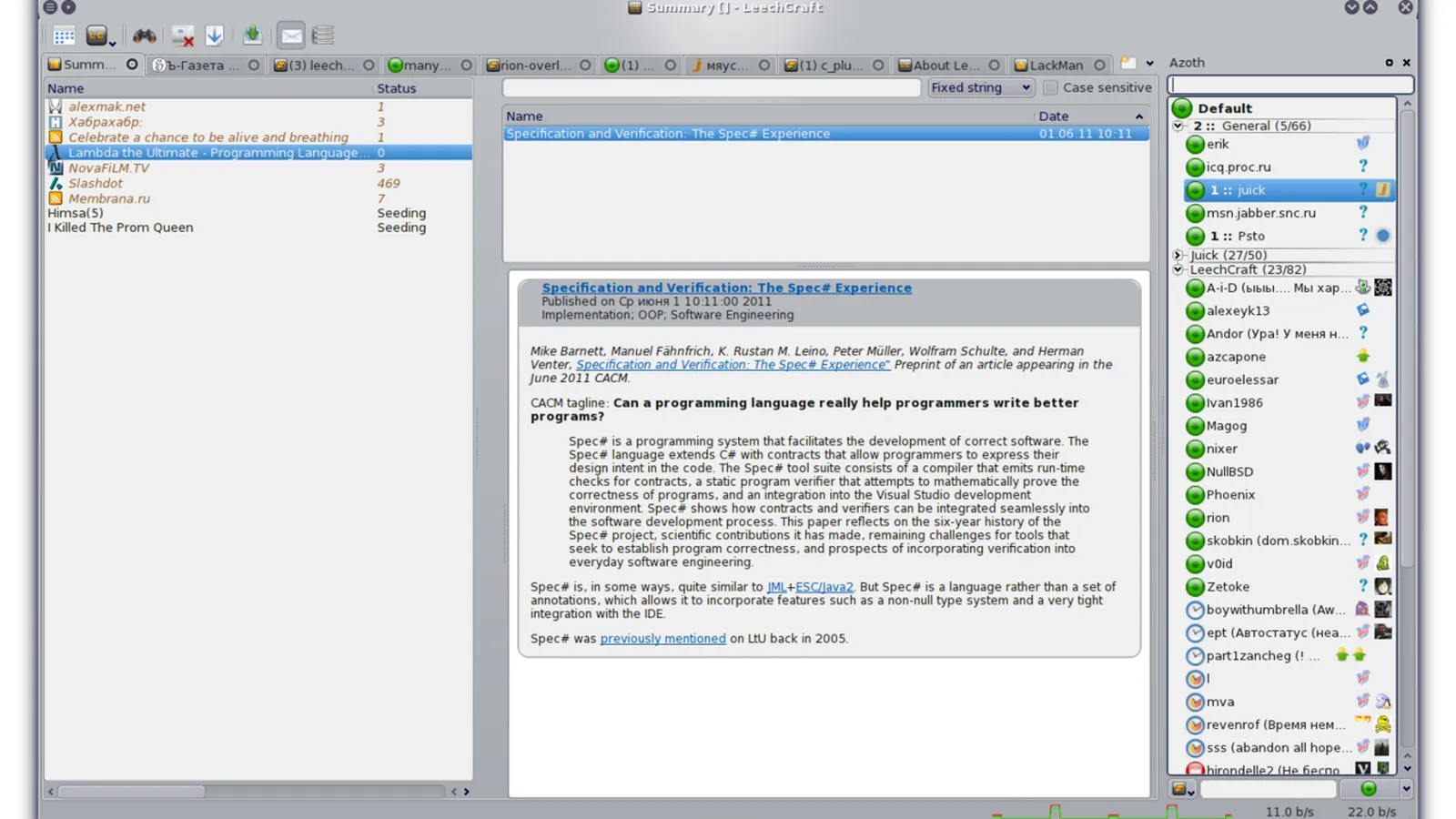Click the green download-arrow toolbar icon

(x=253, y=35)
